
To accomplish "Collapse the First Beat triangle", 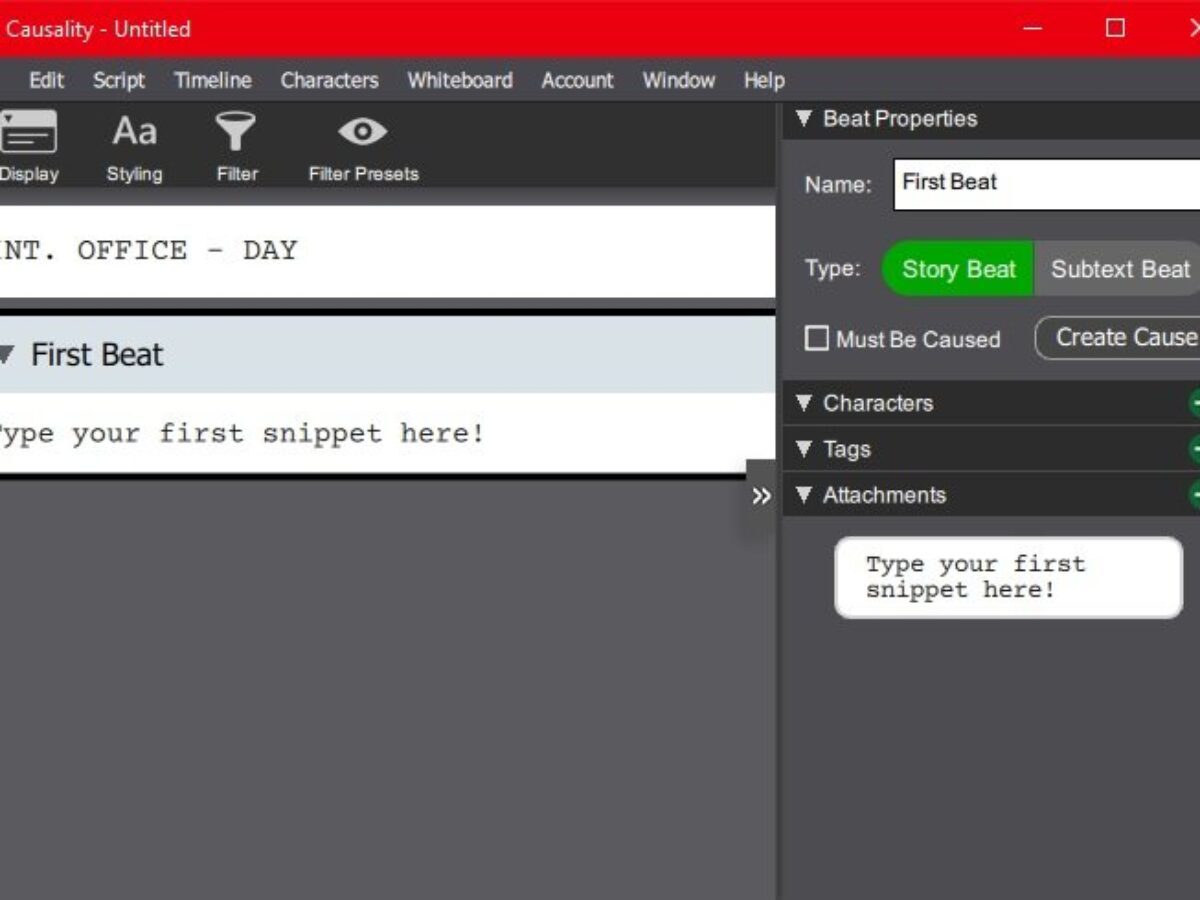I will tap(5, 354).
